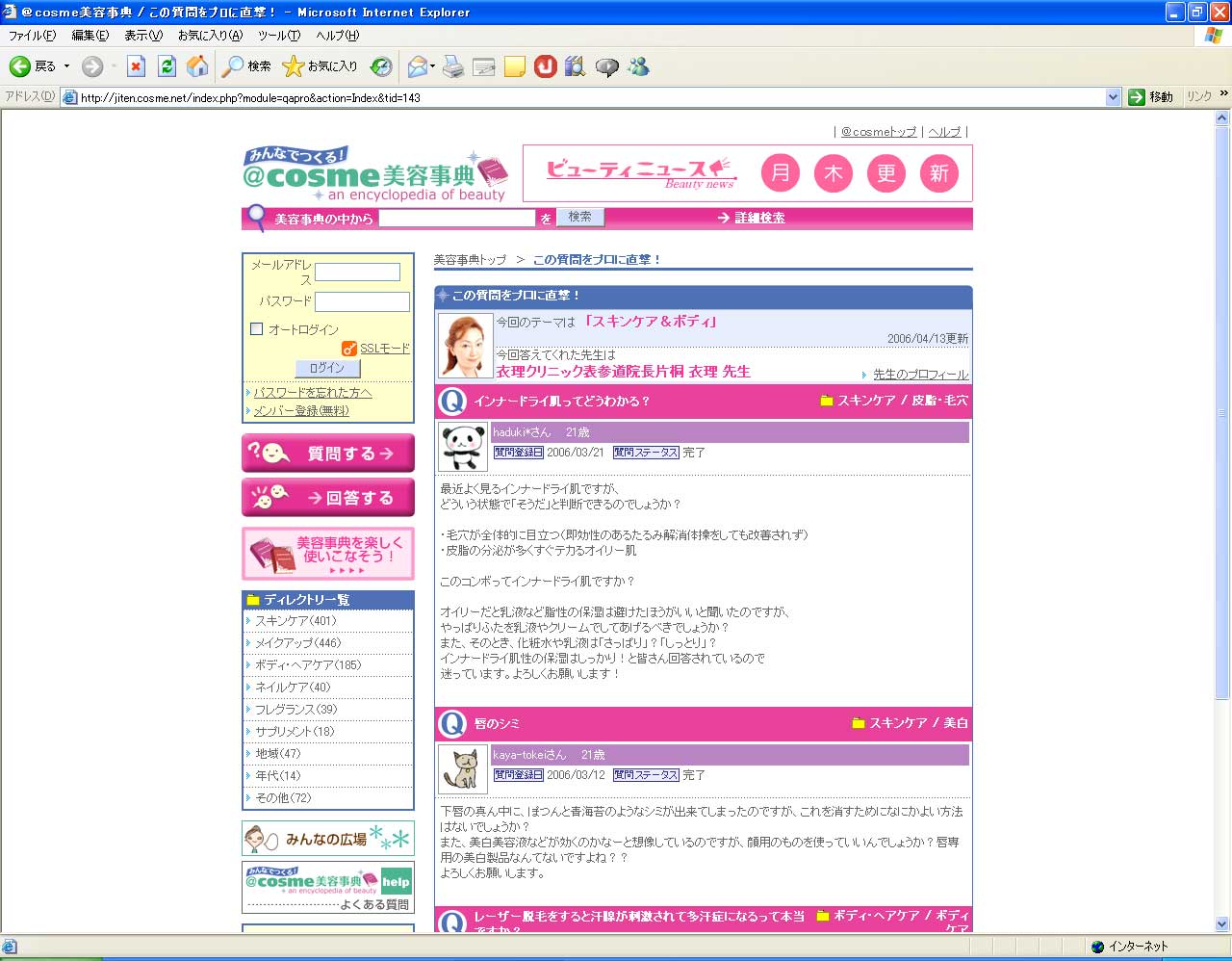The image size is (1232, 961).
Task: Click the パスワード input field
Action: [362, 301]
